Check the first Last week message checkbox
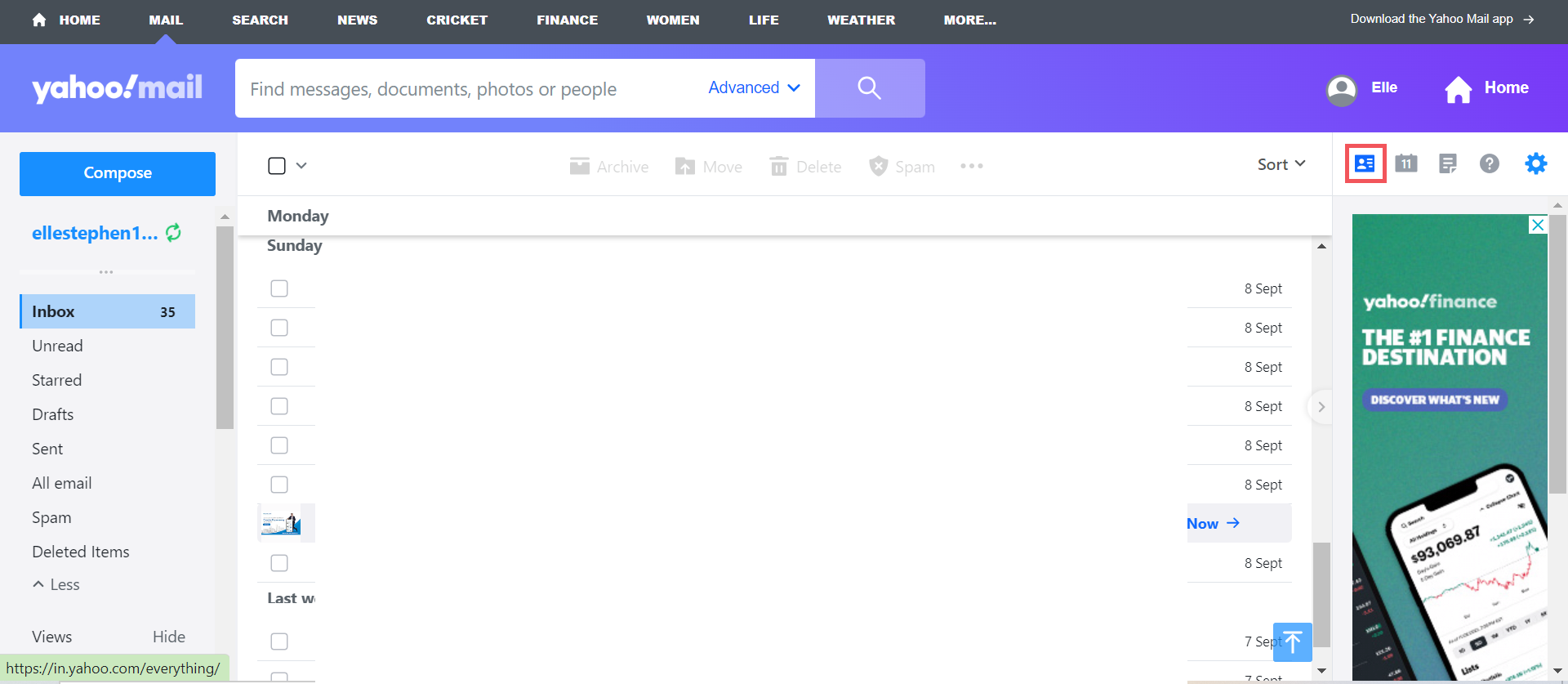 (279, 642)
